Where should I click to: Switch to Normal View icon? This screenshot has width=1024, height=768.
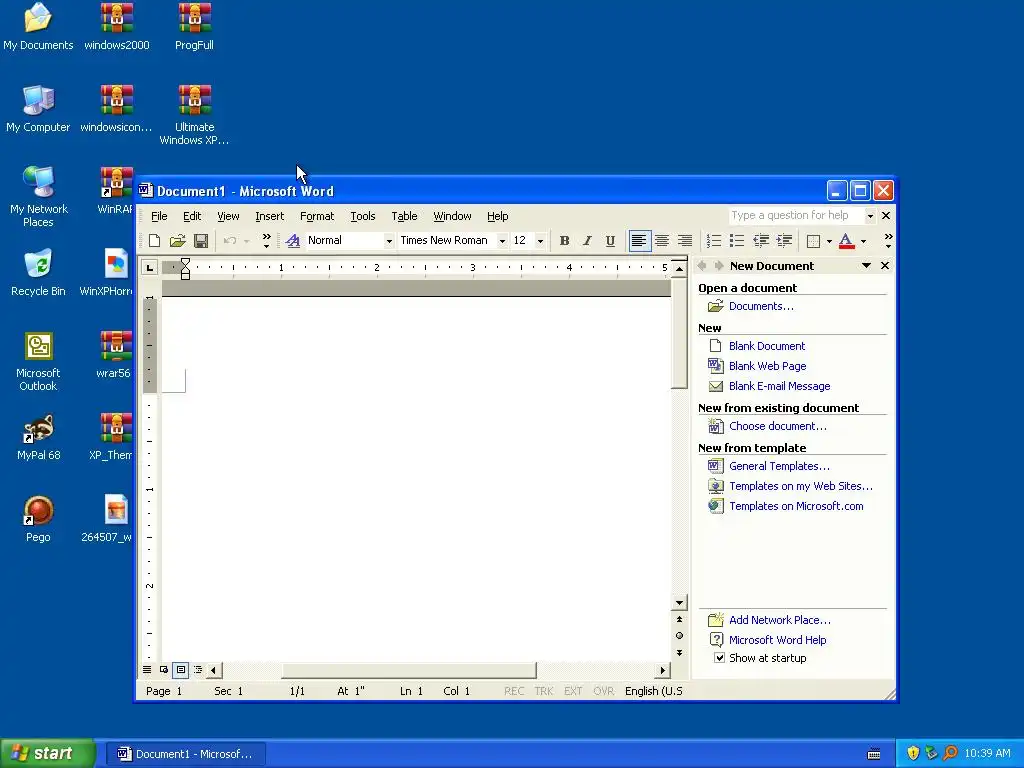click(147, 669)
